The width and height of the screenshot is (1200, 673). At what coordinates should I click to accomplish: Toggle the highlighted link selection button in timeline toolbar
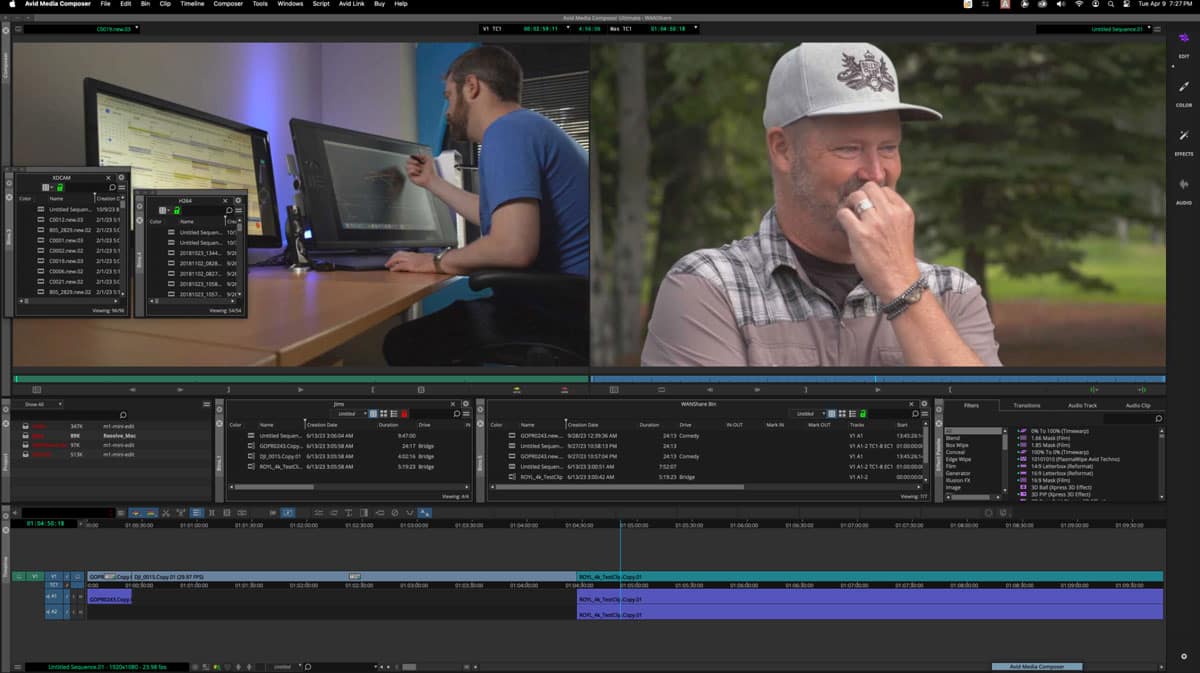[287, 512]
